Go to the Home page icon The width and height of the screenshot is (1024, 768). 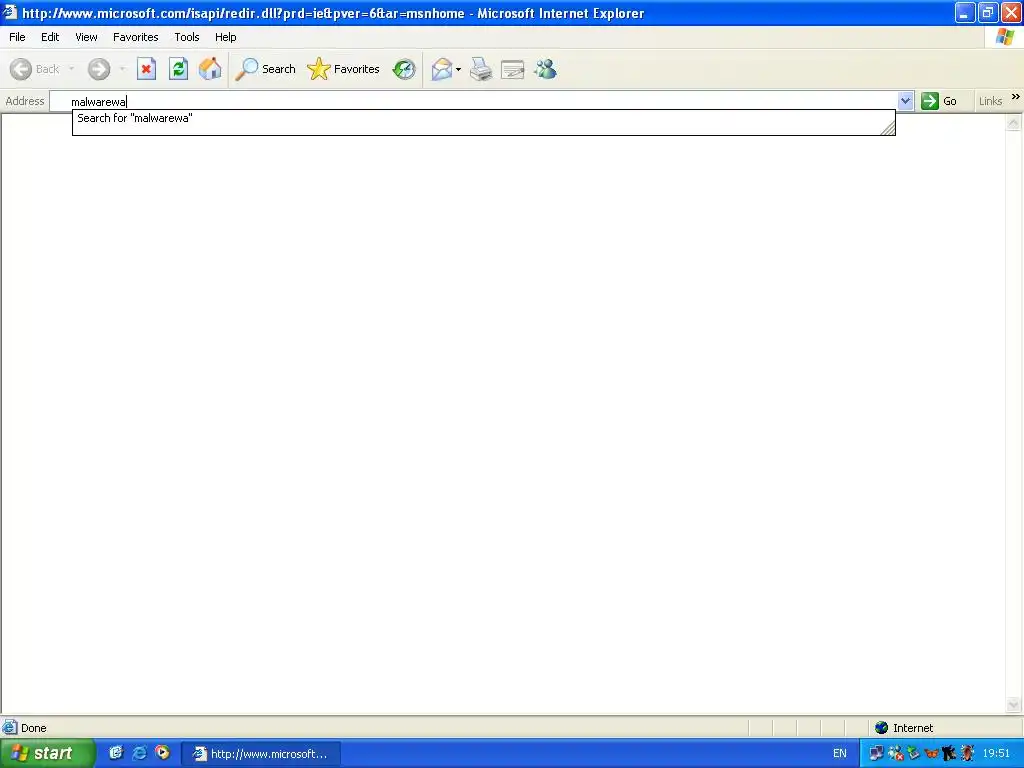click(210, 69)
